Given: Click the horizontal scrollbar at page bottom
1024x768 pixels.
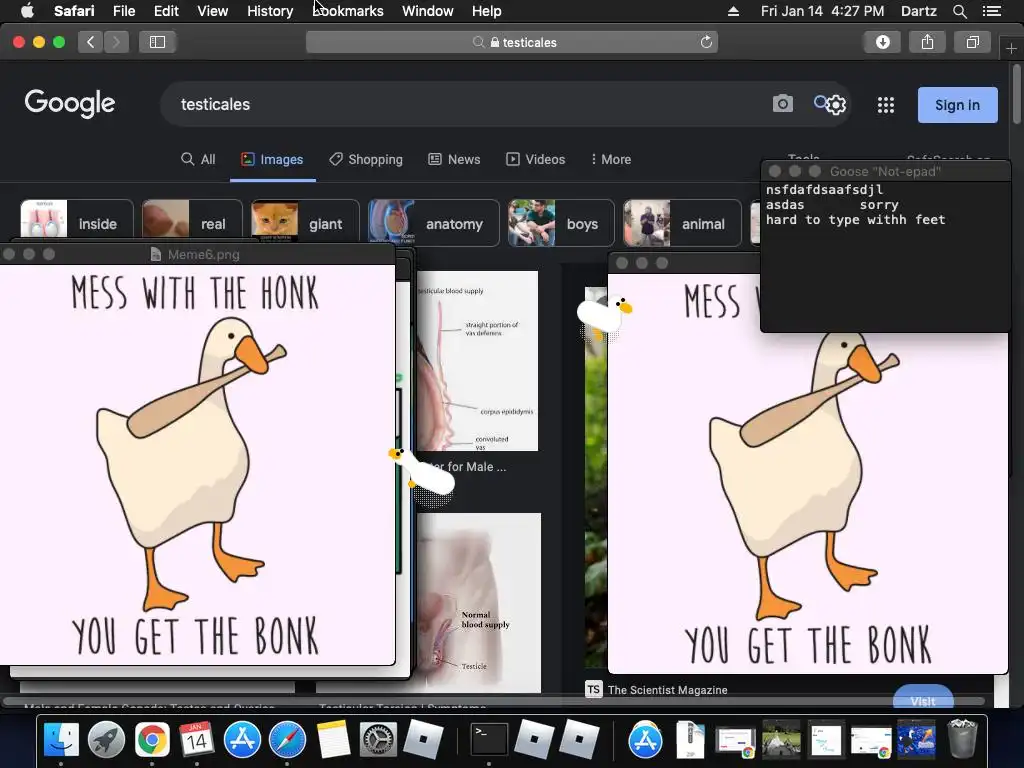Looking at the screenshot, I should tap(494, 701).
